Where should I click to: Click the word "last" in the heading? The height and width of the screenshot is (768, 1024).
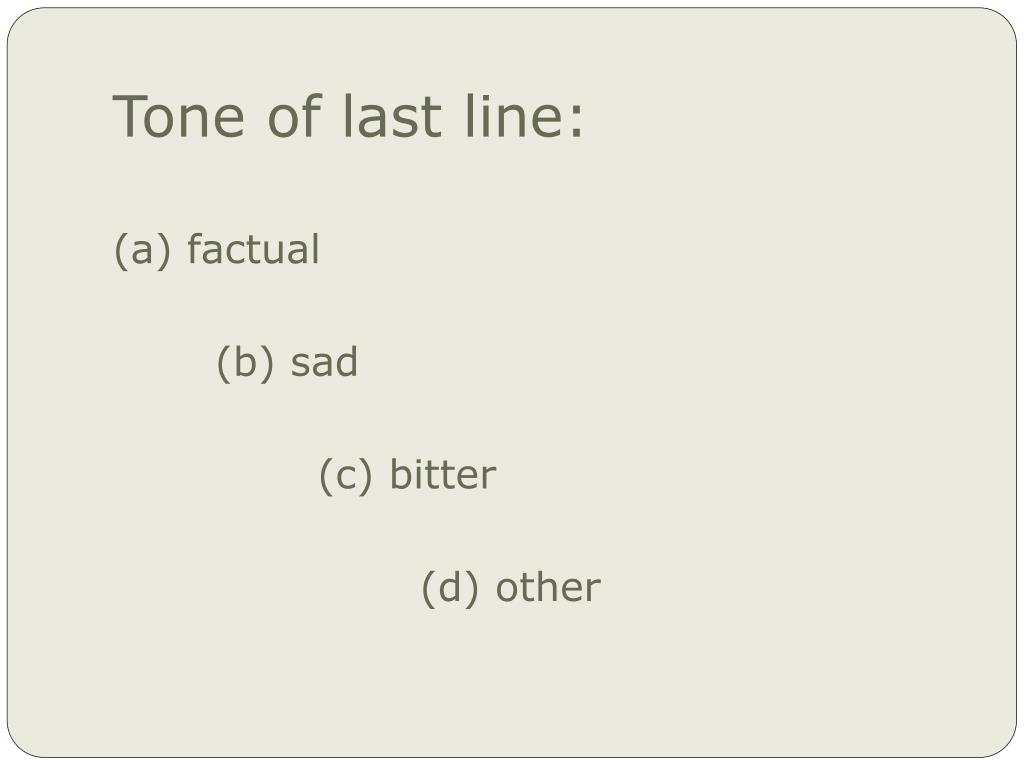click(x=392, y=115)
